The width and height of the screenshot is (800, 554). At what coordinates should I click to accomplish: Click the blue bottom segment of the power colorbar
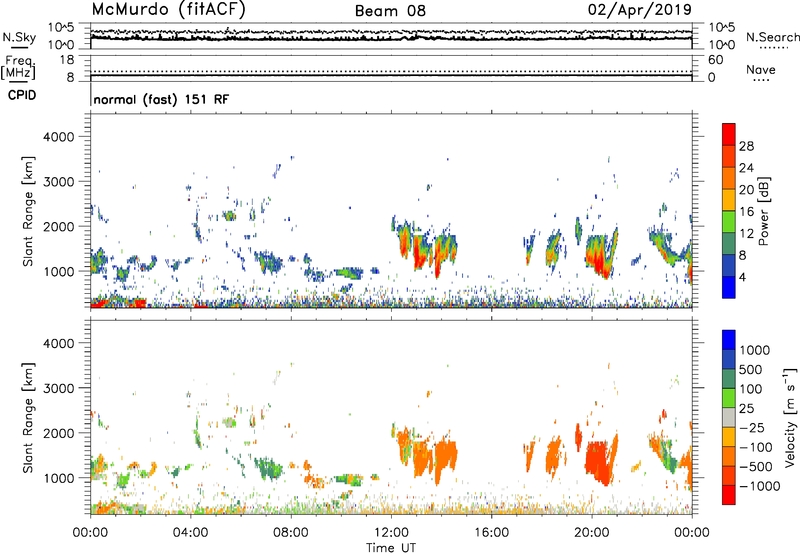tap(729, 287)
